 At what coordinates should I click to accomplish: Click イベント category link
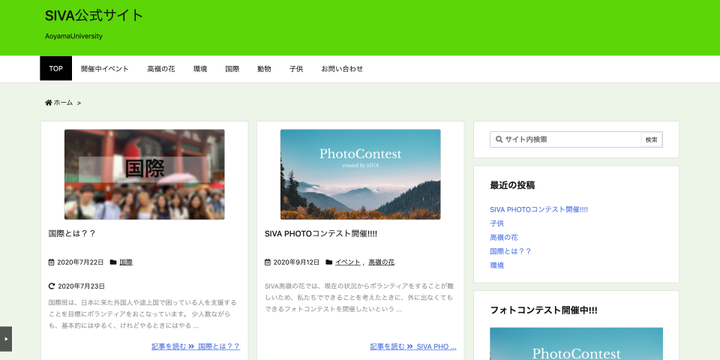[348, 262]
